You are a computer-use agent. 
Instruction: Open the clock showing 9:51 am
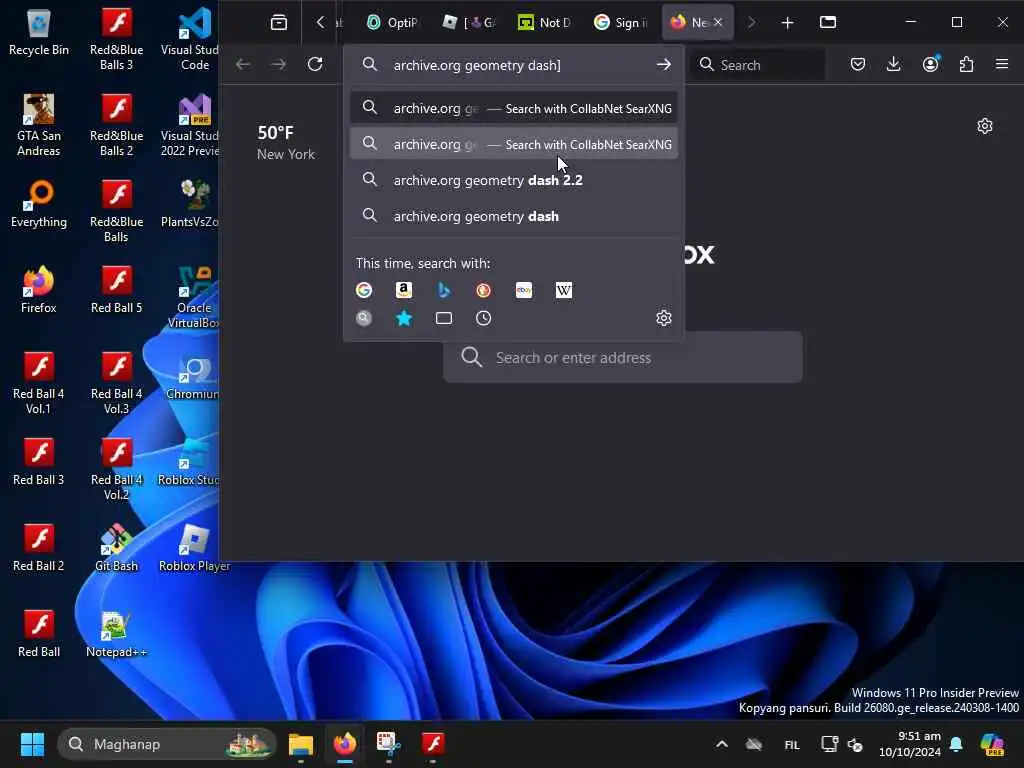pos(910,744)
